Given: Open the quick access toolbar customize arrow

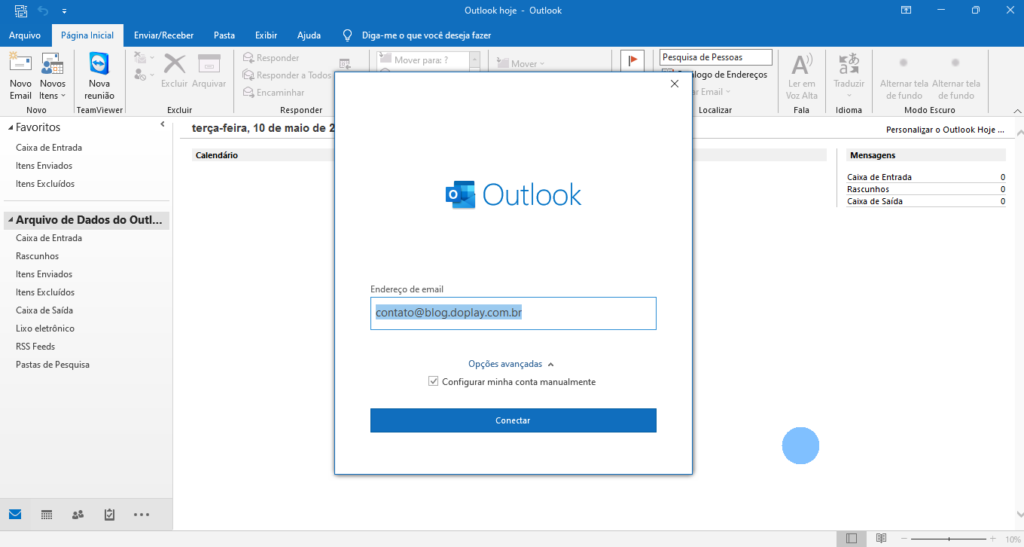Looking at the screenshot, I should coord(64,11).
